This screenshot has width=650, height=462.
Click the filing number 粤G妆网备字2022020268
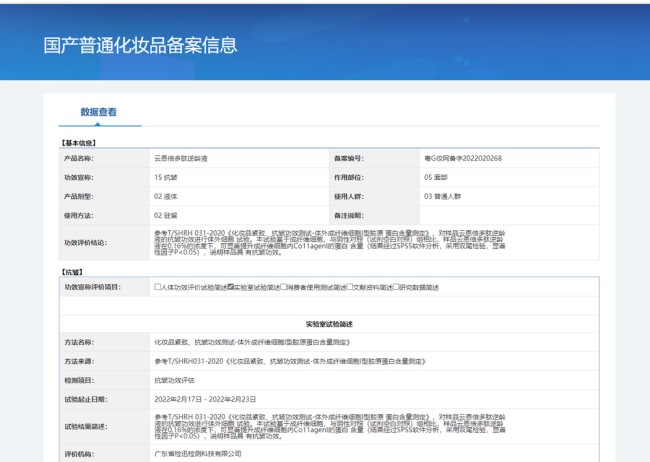pos(462,158)
